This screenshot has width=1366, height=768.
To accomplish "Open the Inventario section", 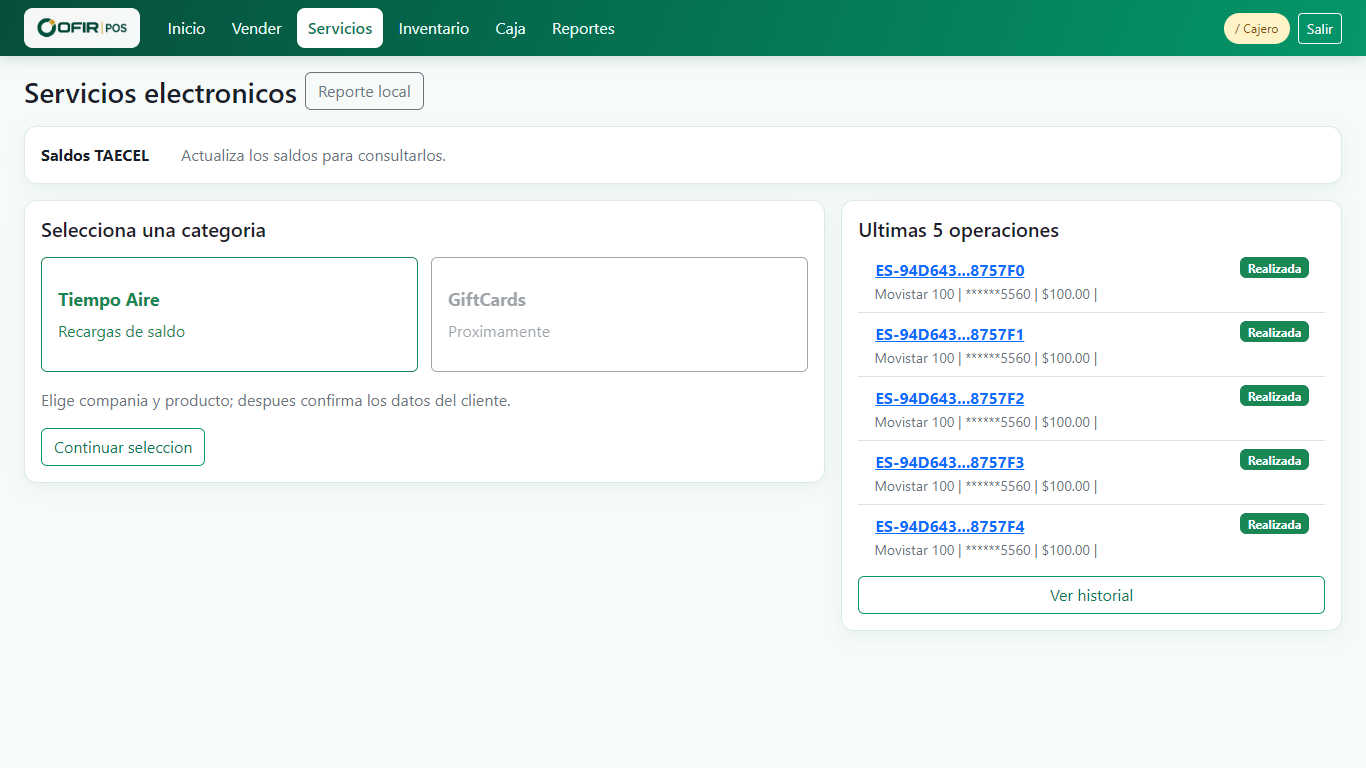I will tap(434, 28).
